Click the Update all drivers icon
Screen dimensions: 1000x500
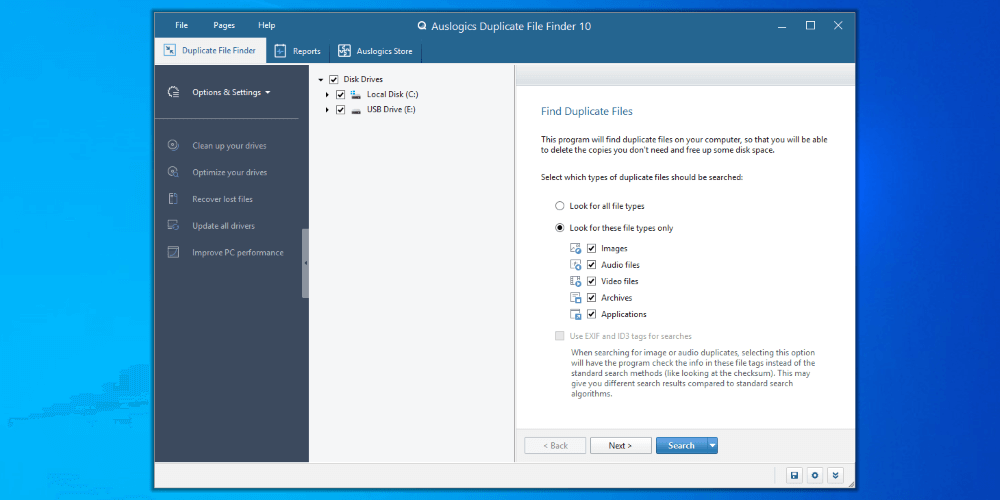coord(173,226)
